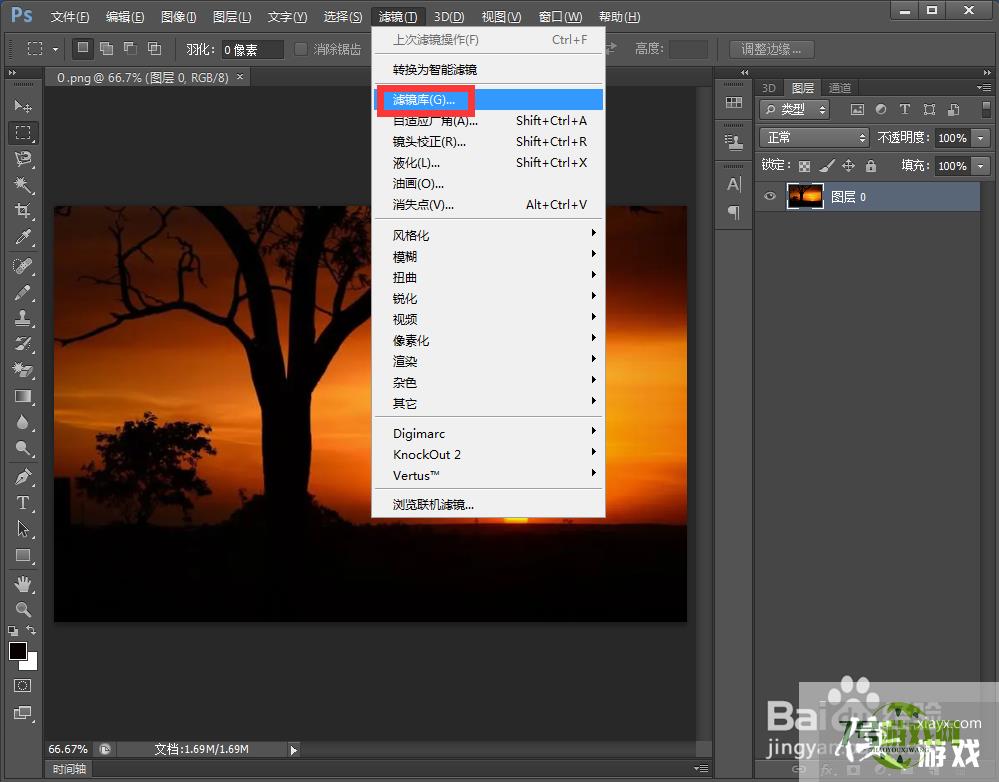Toggle lock all padlock icon

pos(871,166)
